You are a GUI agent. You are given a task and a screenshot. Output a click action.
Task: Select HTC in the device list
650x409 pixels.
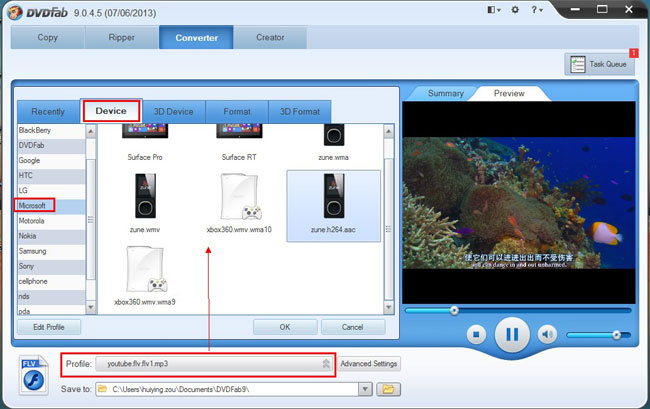coord(51,175)
